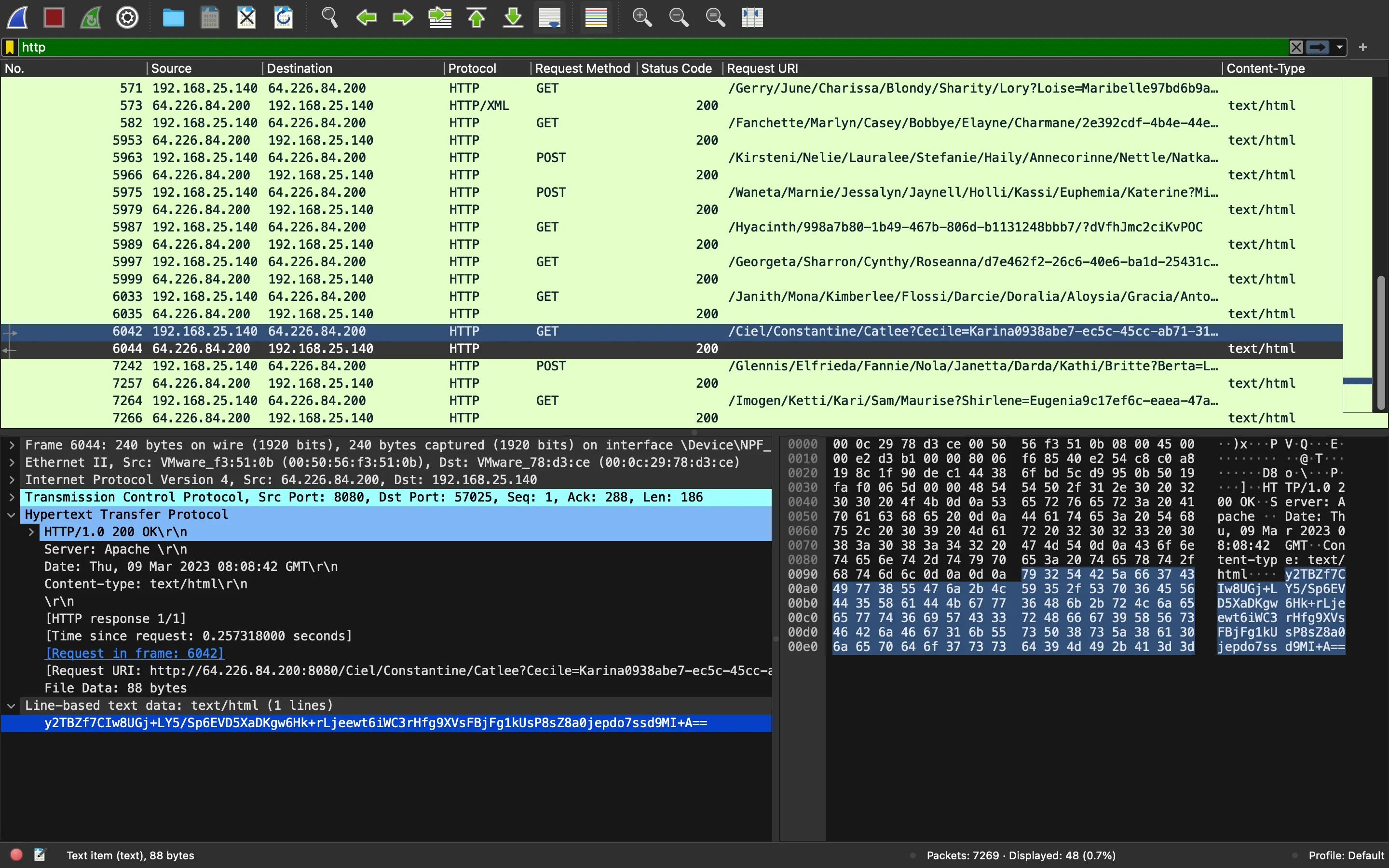This screenshot has width=1389, height=868.
Task: Open display filter bookmark icon
Action: point(10,47)
